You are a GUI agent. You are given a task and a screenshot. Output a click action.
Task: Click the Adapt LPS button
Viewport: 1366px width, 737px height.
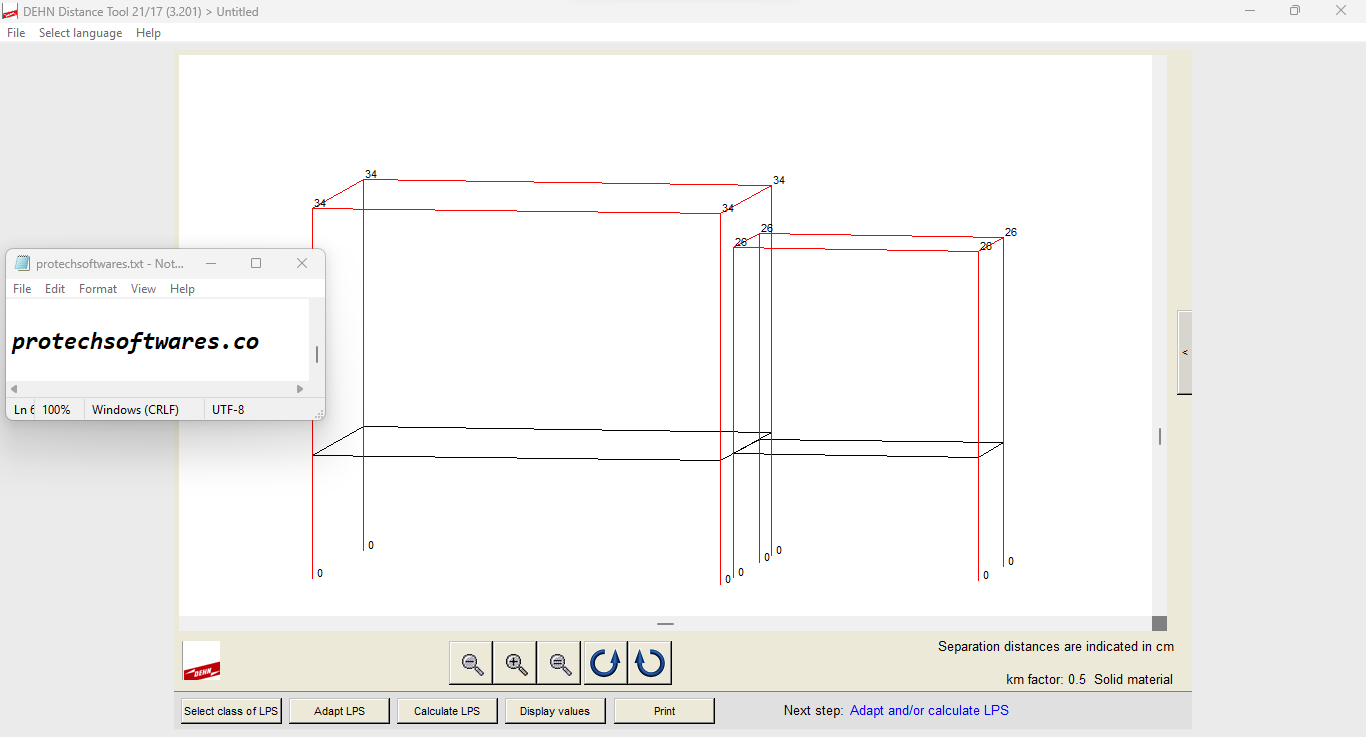pyautogui.click(x=339, y=711)
